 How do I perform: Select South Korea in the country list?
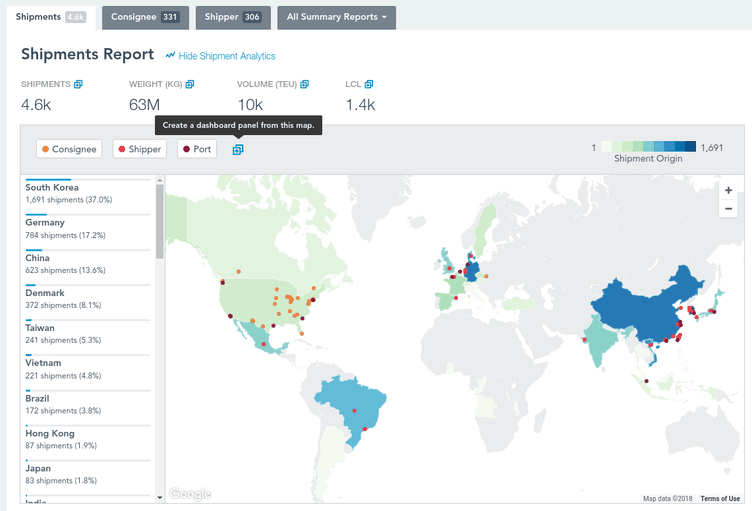88,193
